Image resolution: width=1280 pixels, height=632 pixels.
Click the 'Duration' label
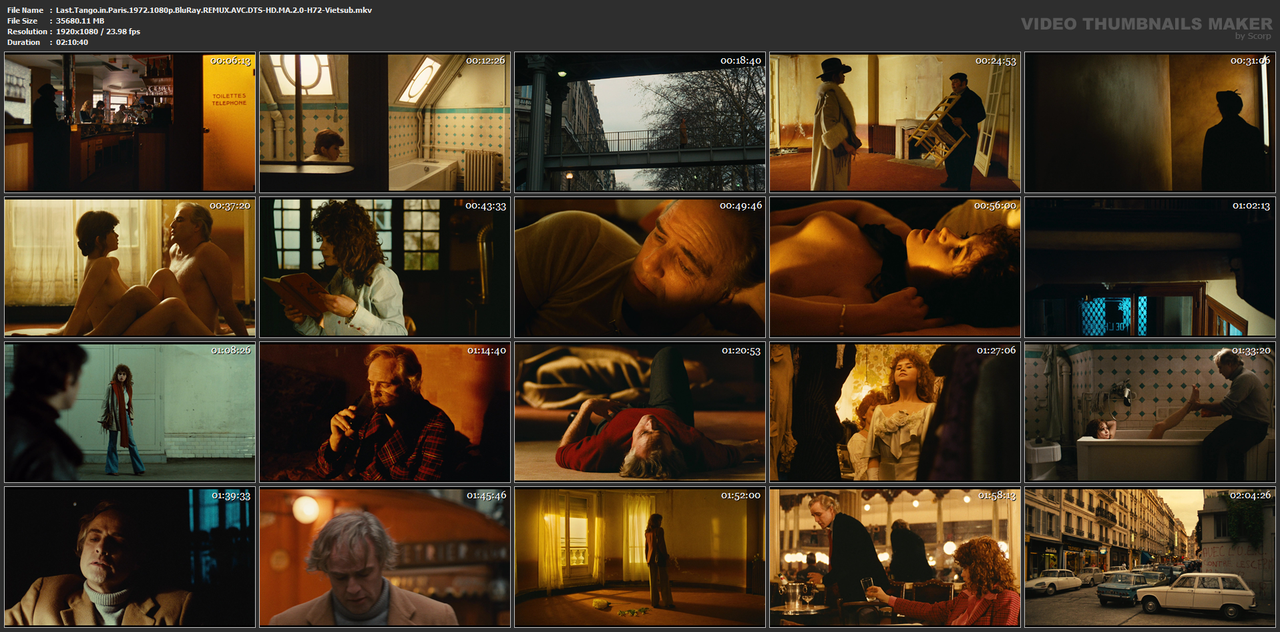pyautogui.click(x=23, y=42)
